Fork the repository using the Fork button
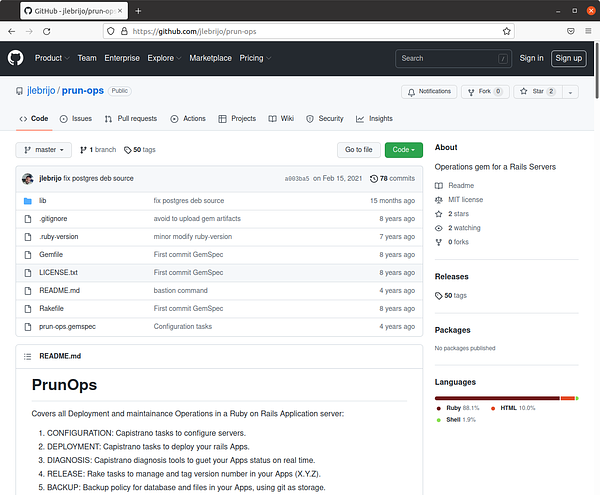 point(490,91)
